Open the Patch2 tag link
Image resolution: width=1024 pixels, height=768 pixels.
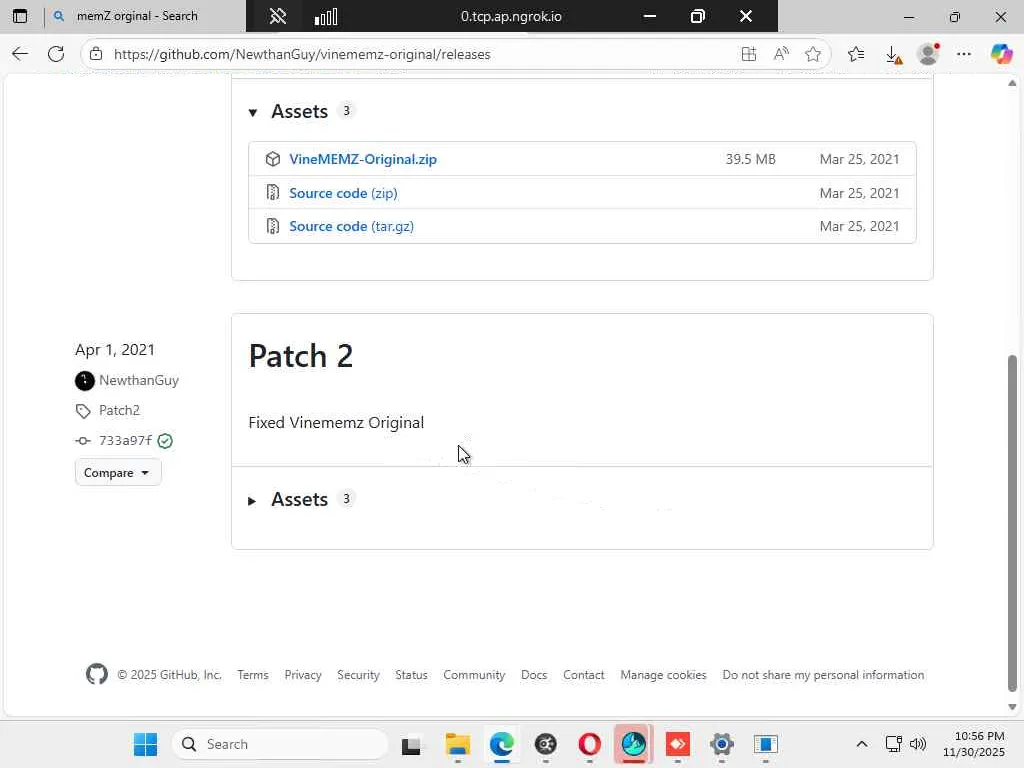pos(120,410)
